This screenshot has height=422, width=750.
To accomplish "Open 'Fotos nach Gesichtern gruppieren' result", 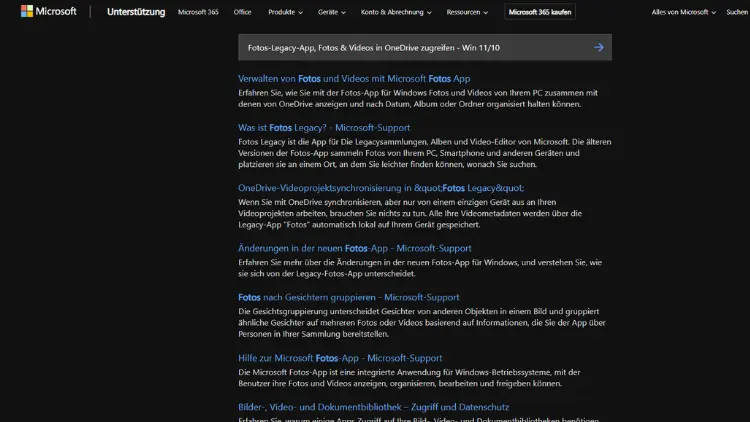I will (x=349, y=297).
